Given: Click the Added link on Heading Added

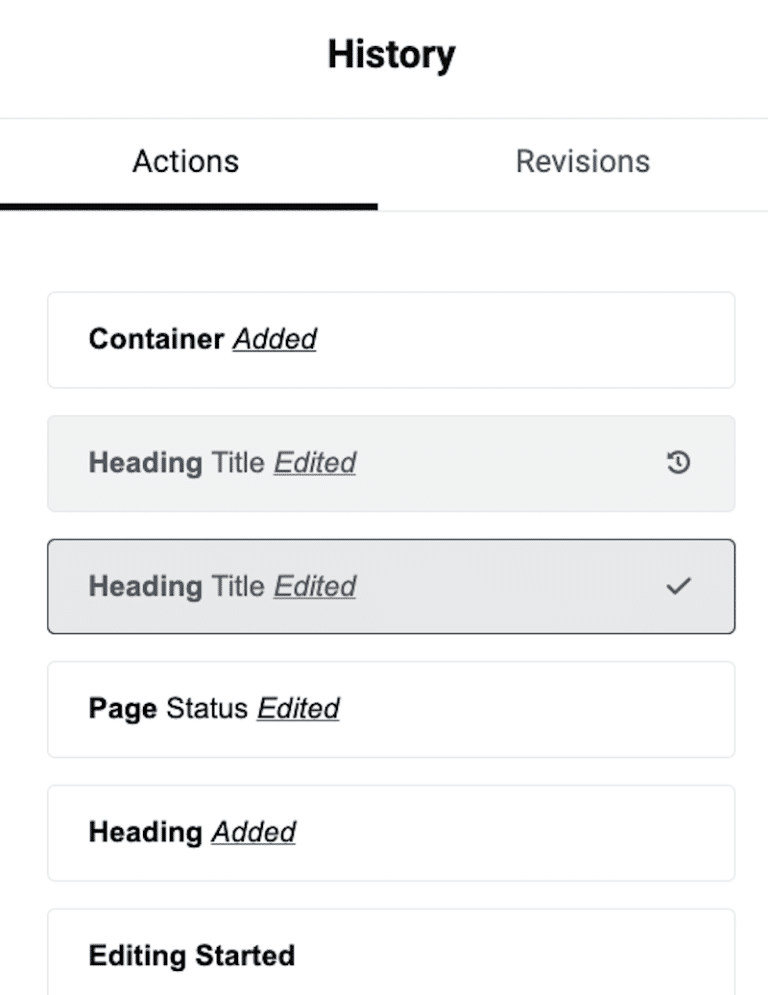Looking at the screenshot, I should 254,832.
